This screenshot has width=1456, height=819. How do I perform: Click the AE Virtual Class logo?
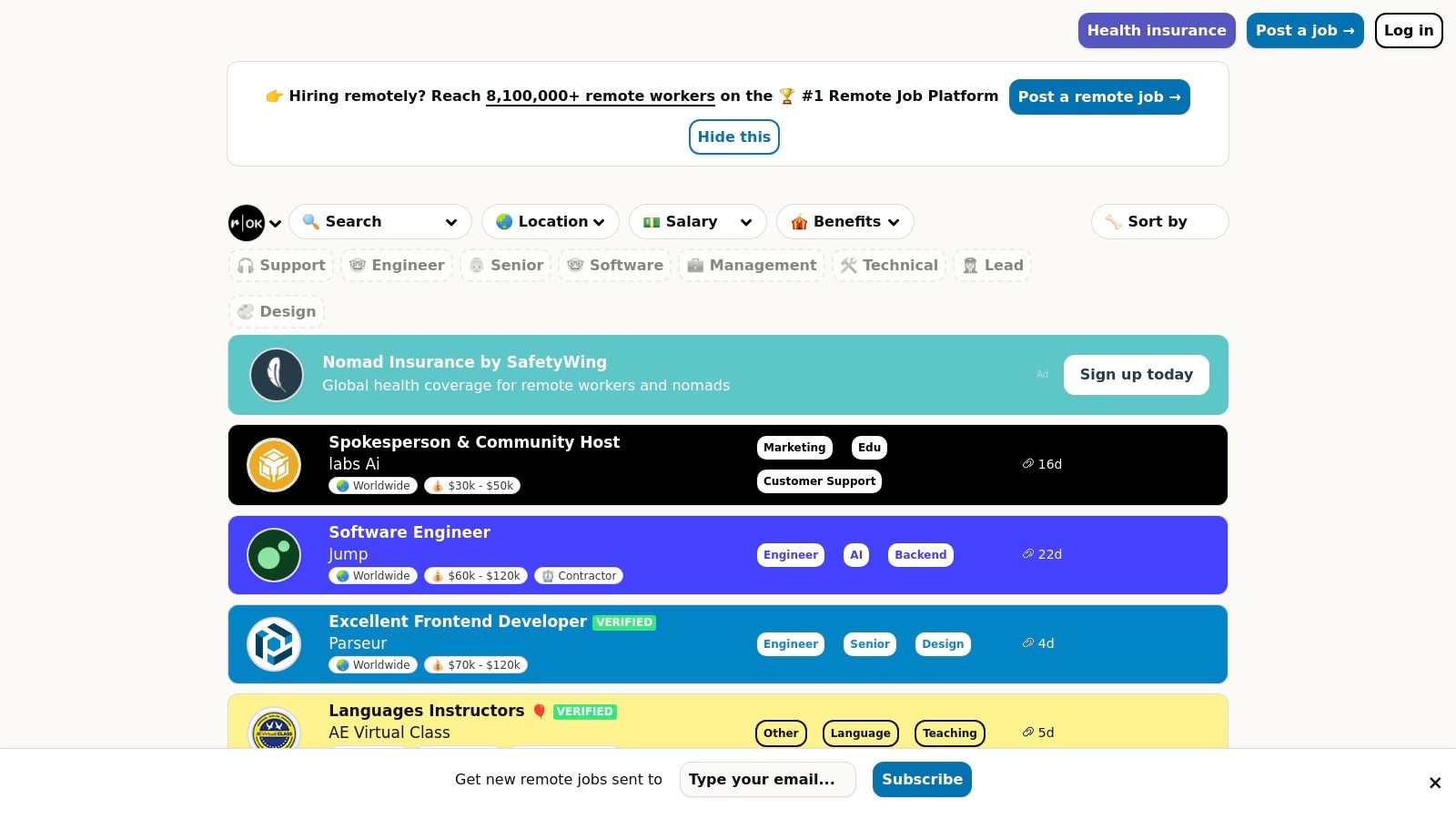(x=274, y=731)
